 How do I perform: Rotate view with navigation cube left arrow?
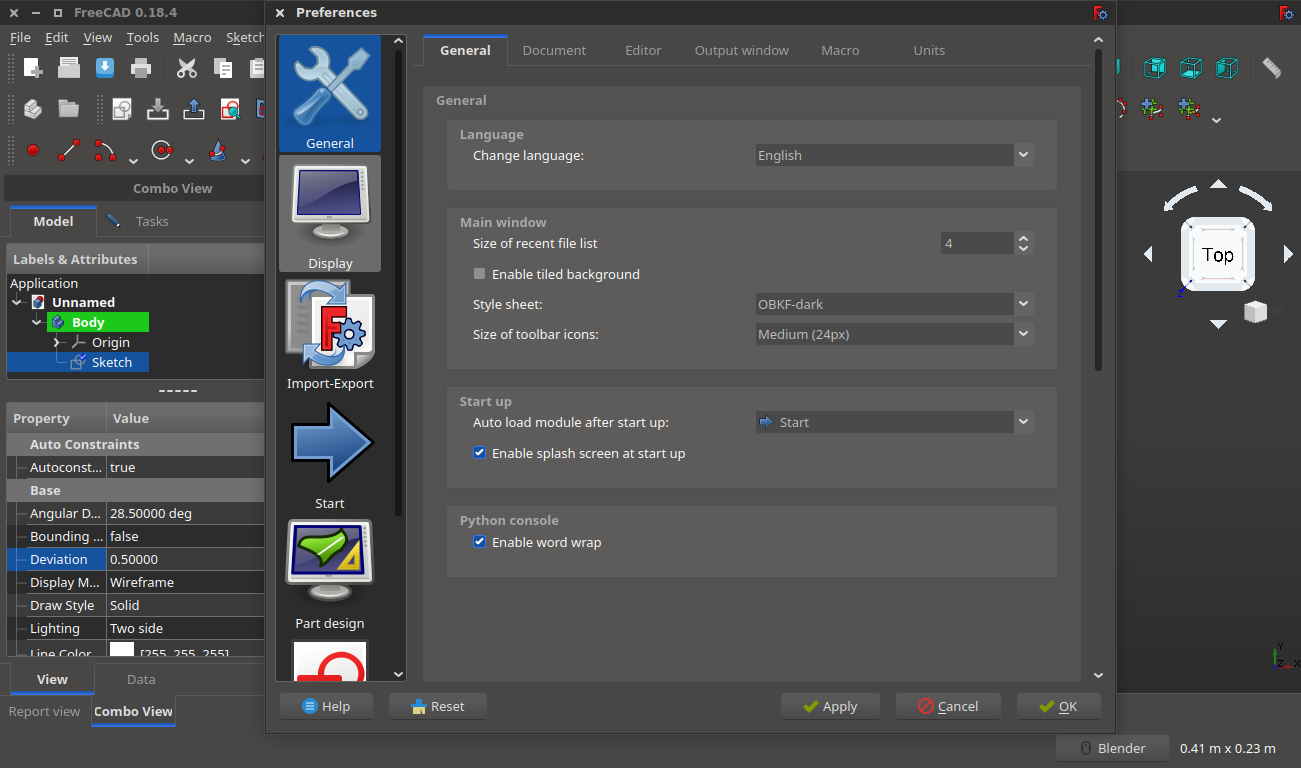(x=1148, y=255)
